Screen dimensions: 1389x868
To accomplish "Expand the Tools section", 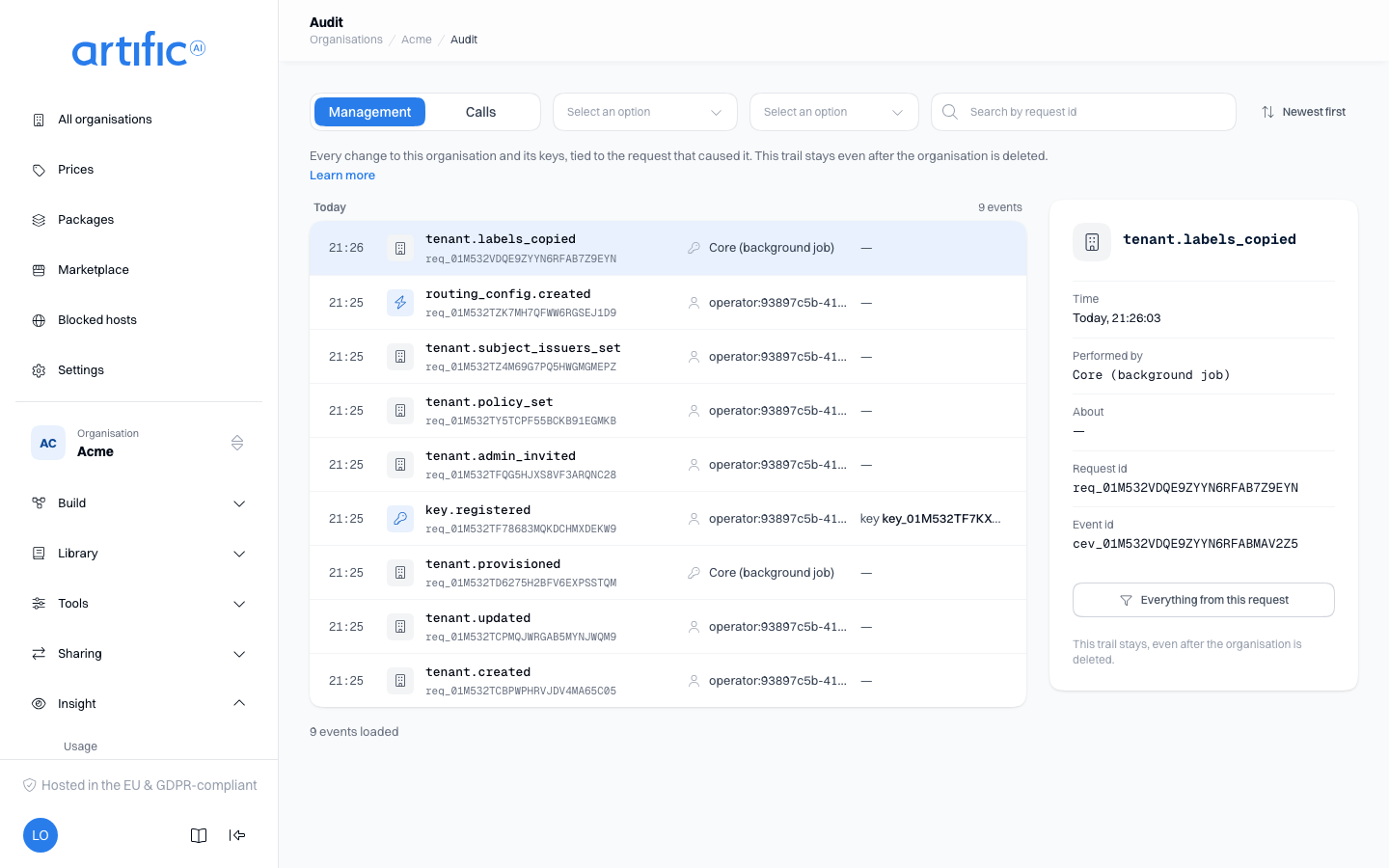I will tap(139, 604).
